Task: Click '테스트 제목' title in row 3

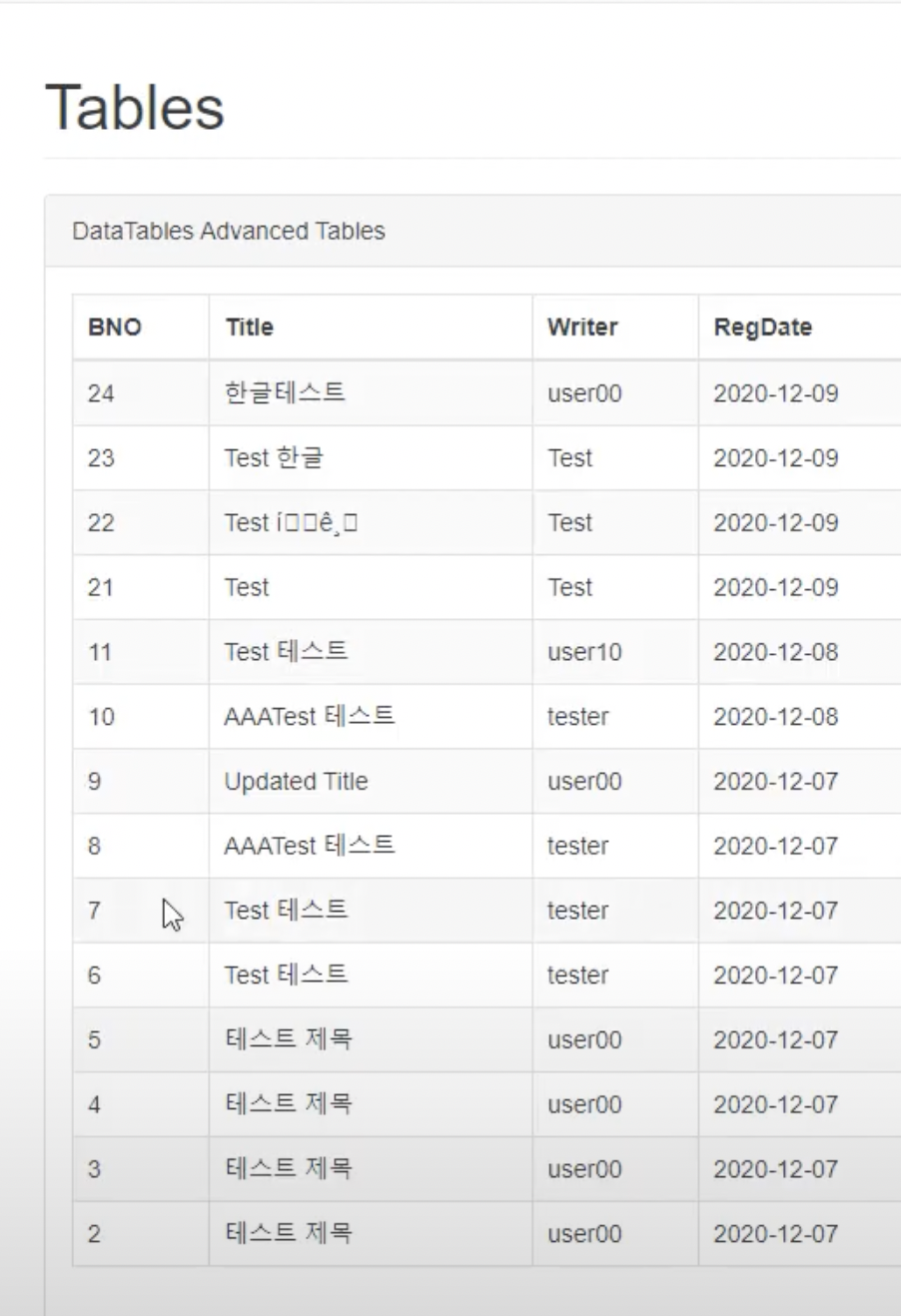Action: coord(289,1168)
